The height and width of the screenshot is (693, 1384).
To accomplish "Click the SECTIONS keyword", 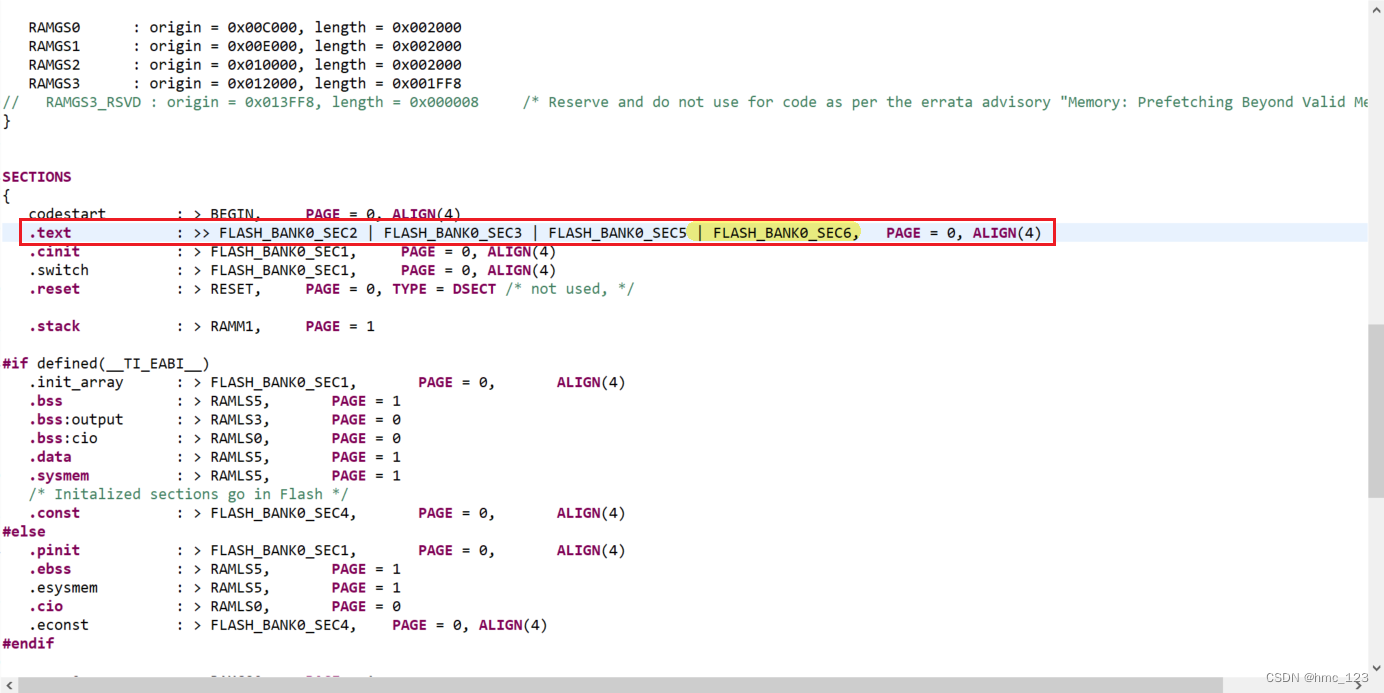I will [x=37, y=176].
